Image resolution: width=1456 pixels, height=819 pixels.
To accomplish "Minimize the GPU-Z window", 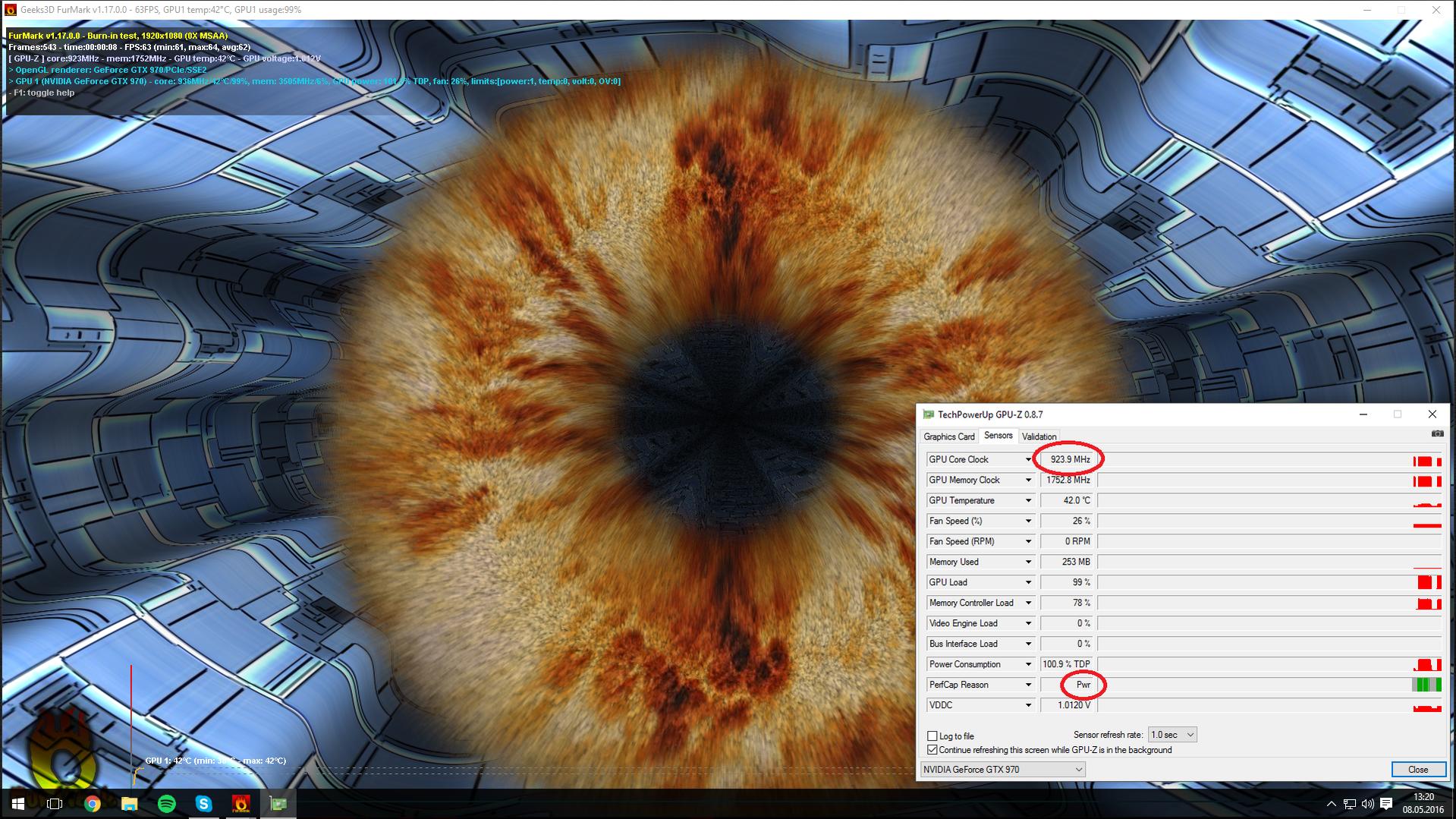I will click(1363, 414).
